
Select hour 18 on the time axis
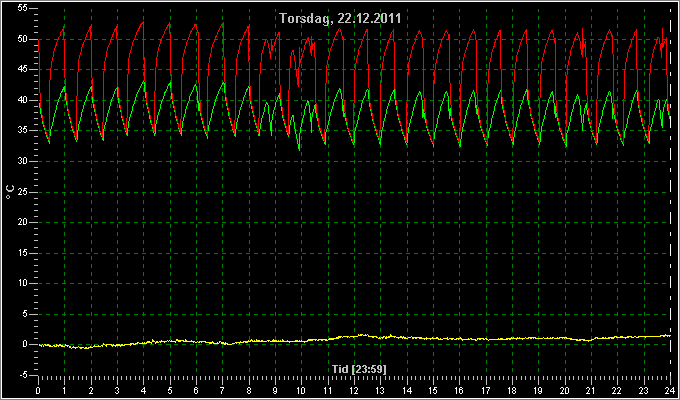[512, 390]
